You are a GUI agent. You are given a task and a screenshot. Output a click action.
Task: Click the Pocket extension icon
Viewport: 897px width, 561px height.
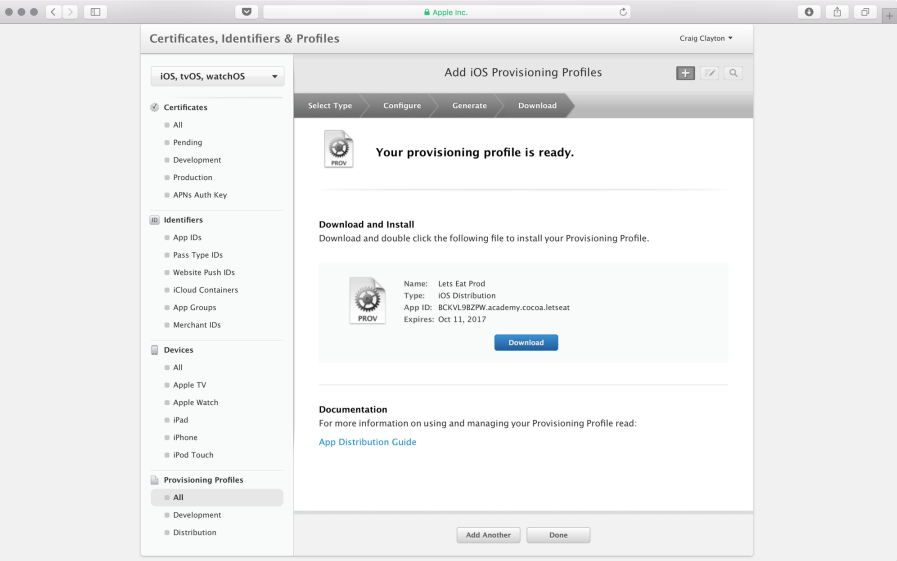click(247, 11)
